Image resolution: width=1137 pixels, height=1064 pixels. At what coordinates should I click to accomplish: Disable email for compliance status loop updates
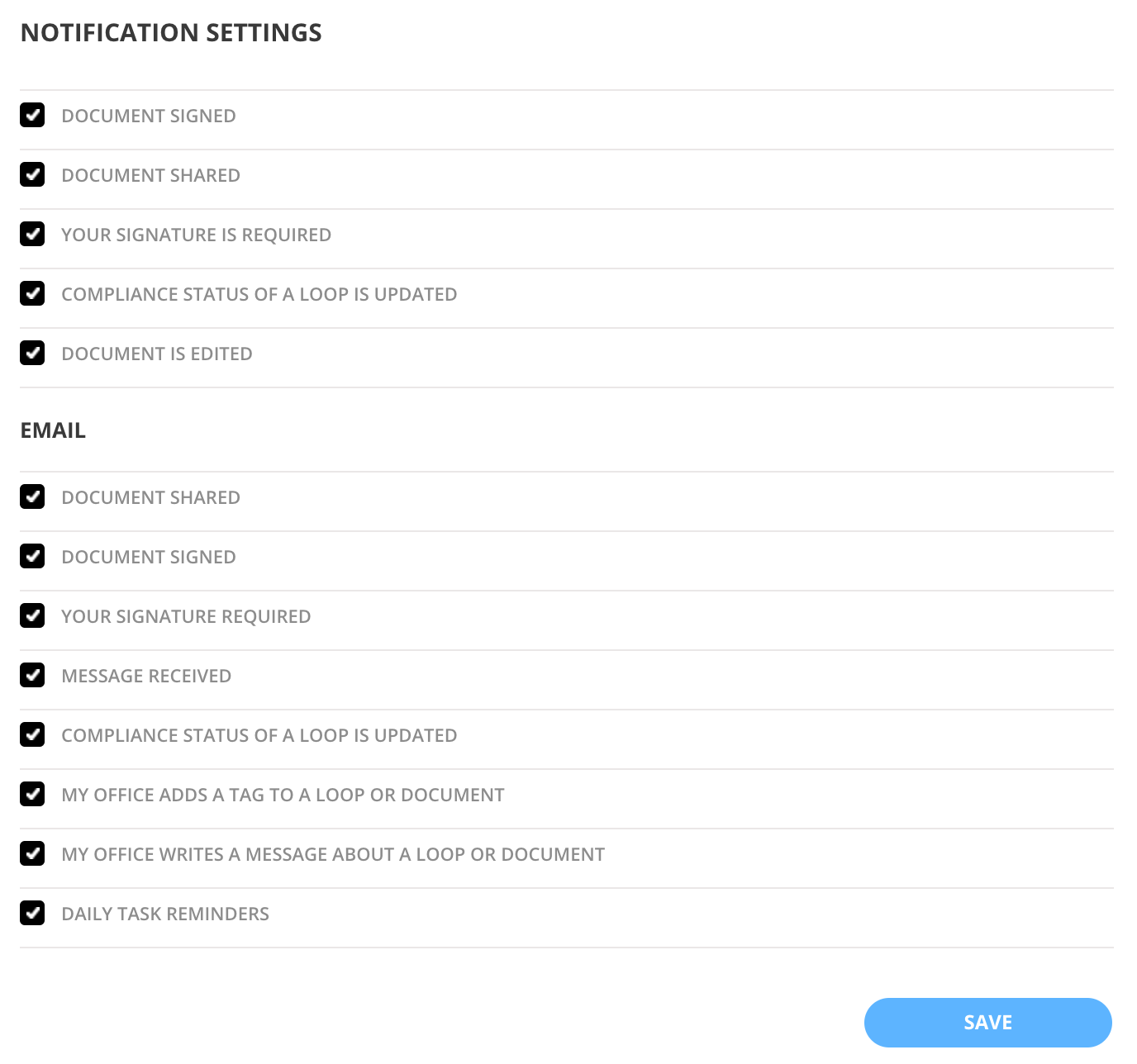[x=32, y=735]
